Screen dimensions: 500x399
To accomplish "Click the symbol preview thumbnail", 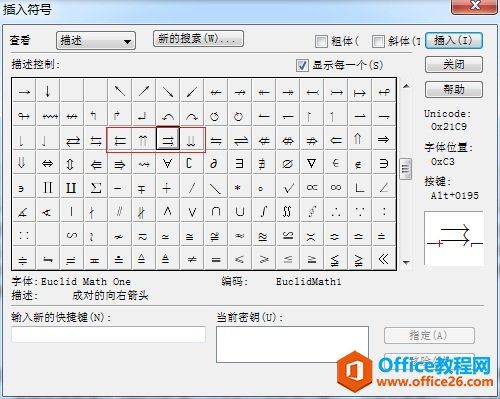I will click(454, 238).
